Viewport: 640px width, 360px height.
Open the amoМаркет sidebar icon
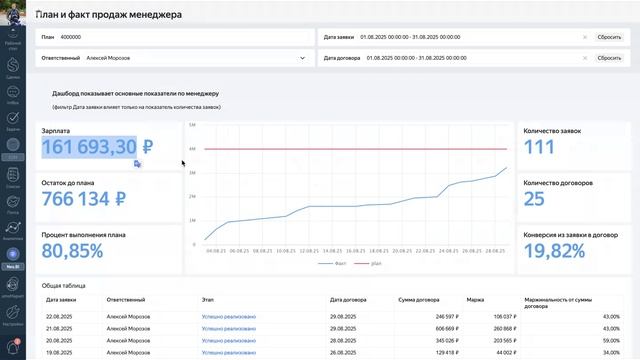tap(13, 287)
